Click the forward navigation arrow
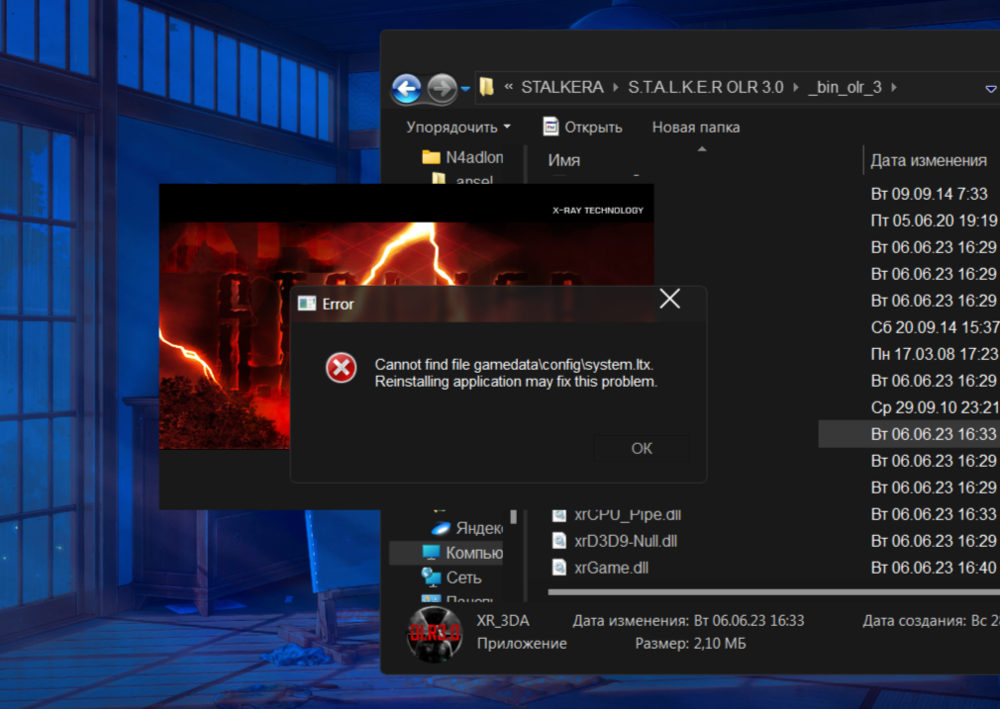1000x709 pixels. pos(441,89)
